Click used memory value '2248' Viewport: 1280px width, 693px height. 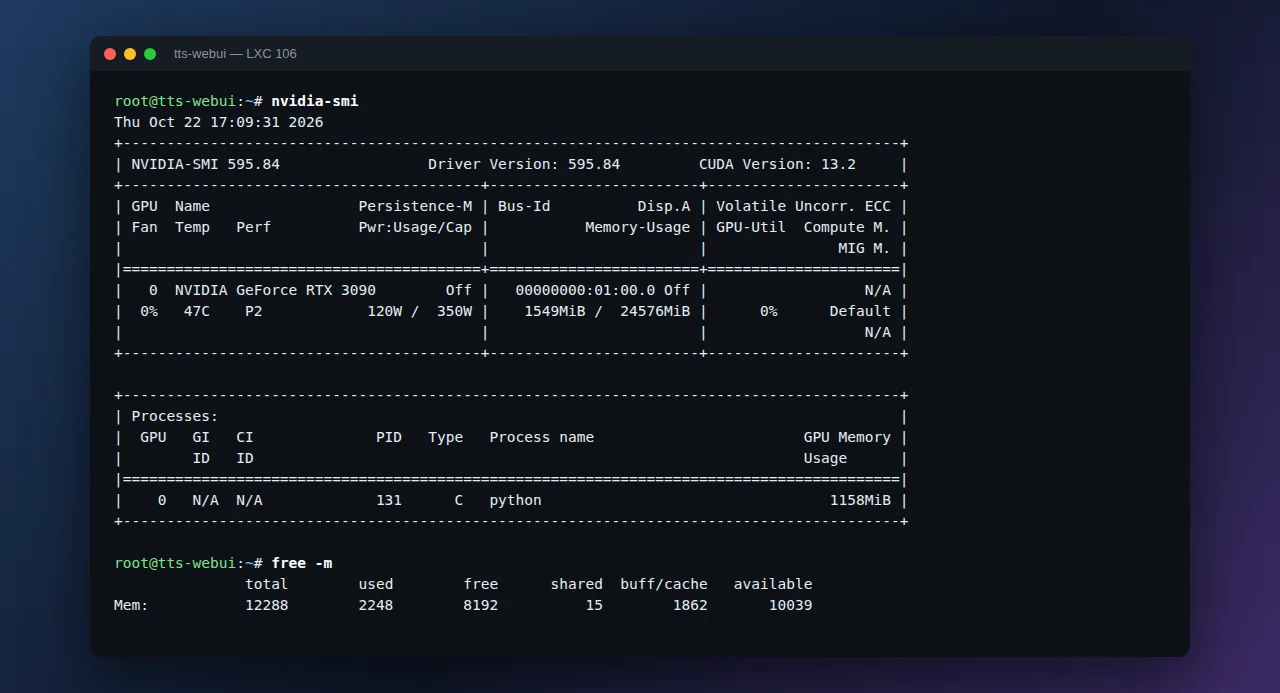[x=376, y=605]
